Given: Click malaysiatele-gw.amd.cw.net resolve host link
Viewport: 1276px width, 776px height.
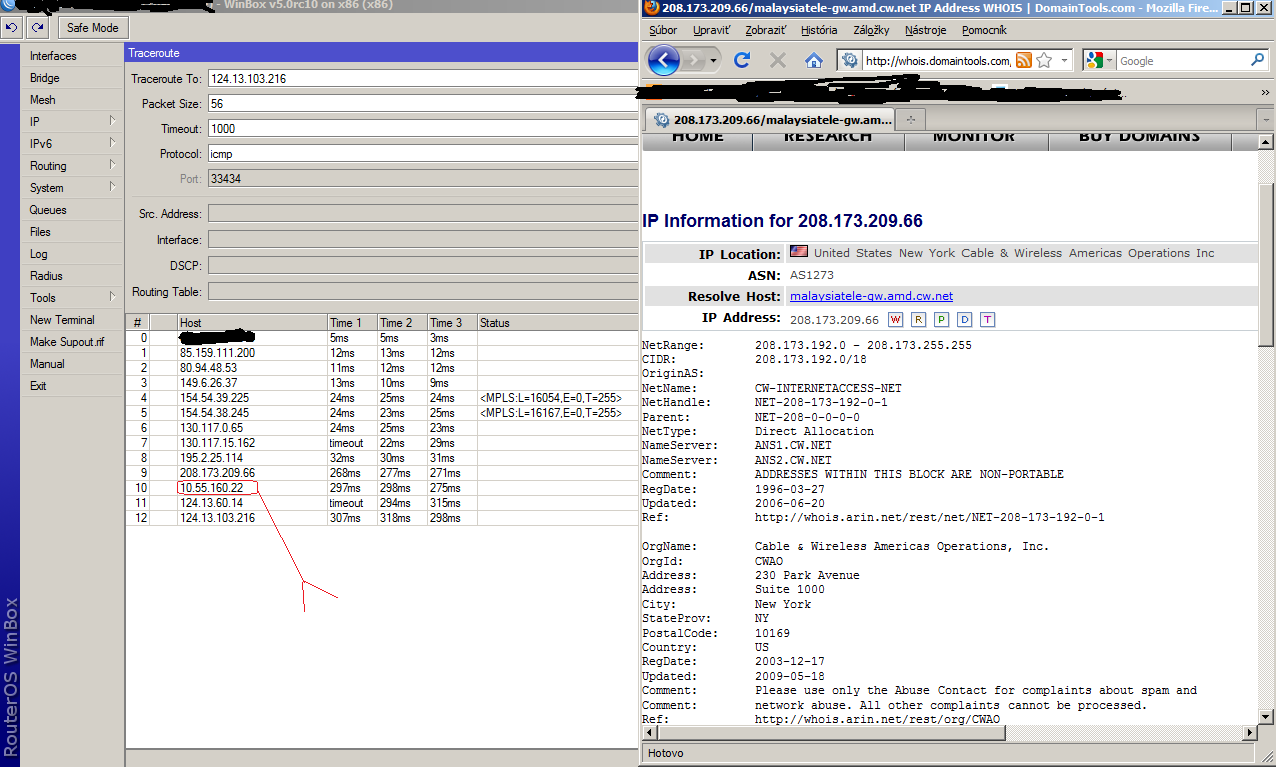Looking at the screenshot, I should click(x=871, y=296).
